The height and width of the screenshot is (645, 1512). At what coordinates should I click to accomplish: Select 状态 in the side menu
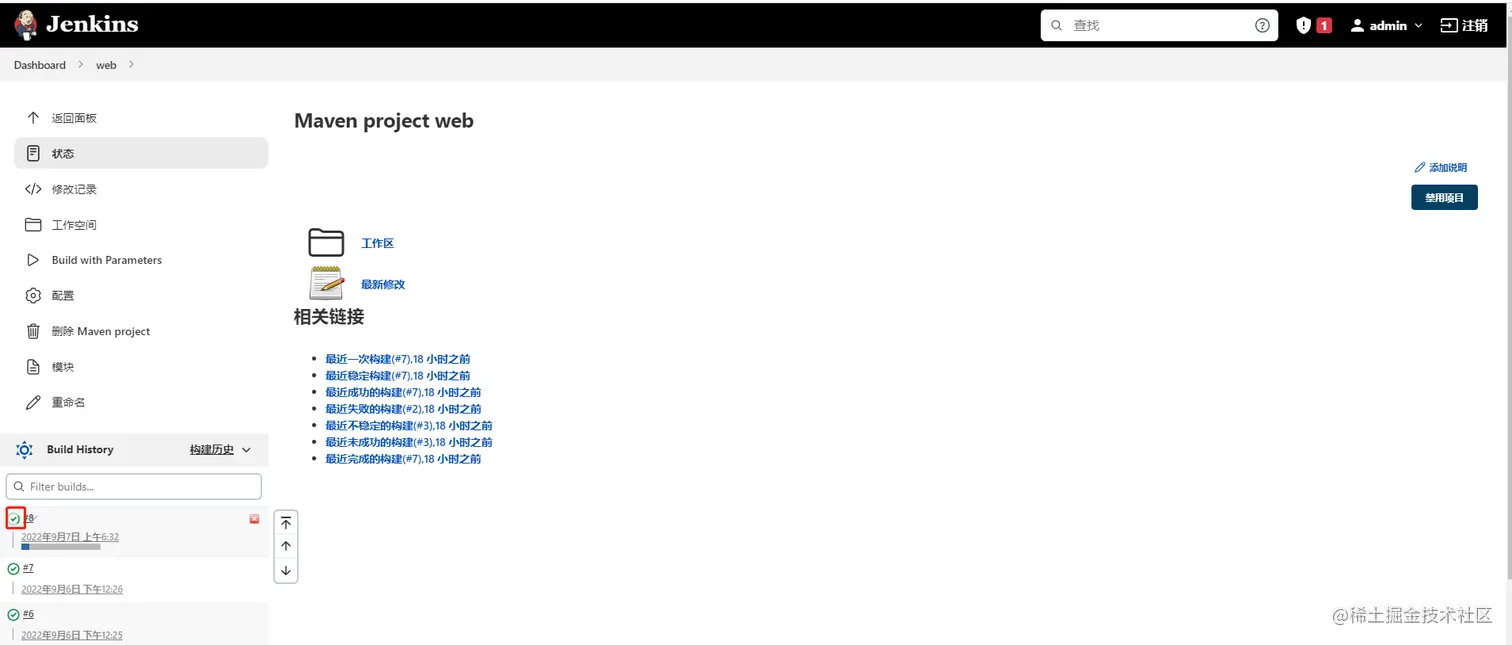141,153
